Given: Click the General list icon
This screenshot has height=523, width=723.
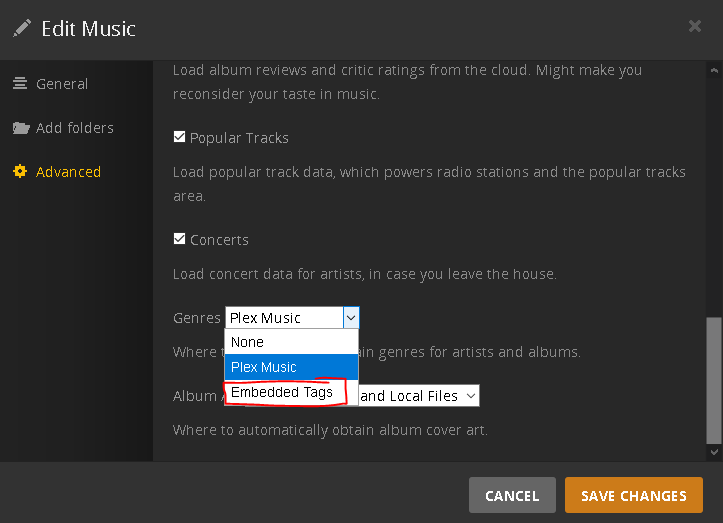Looking at the screenshot, I should click(x=20, y=84).
